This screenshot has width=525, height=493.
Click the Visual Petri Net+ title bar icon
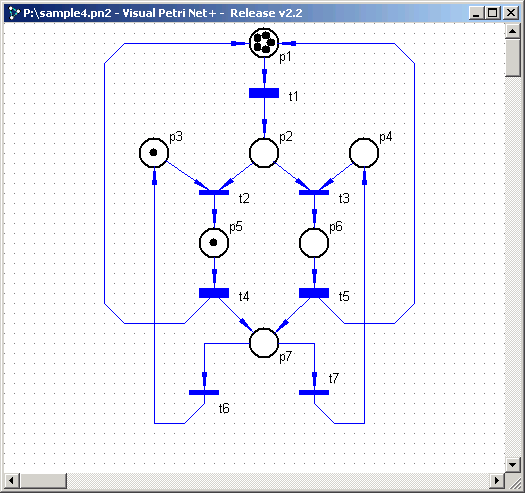click(x=14, y=13)
